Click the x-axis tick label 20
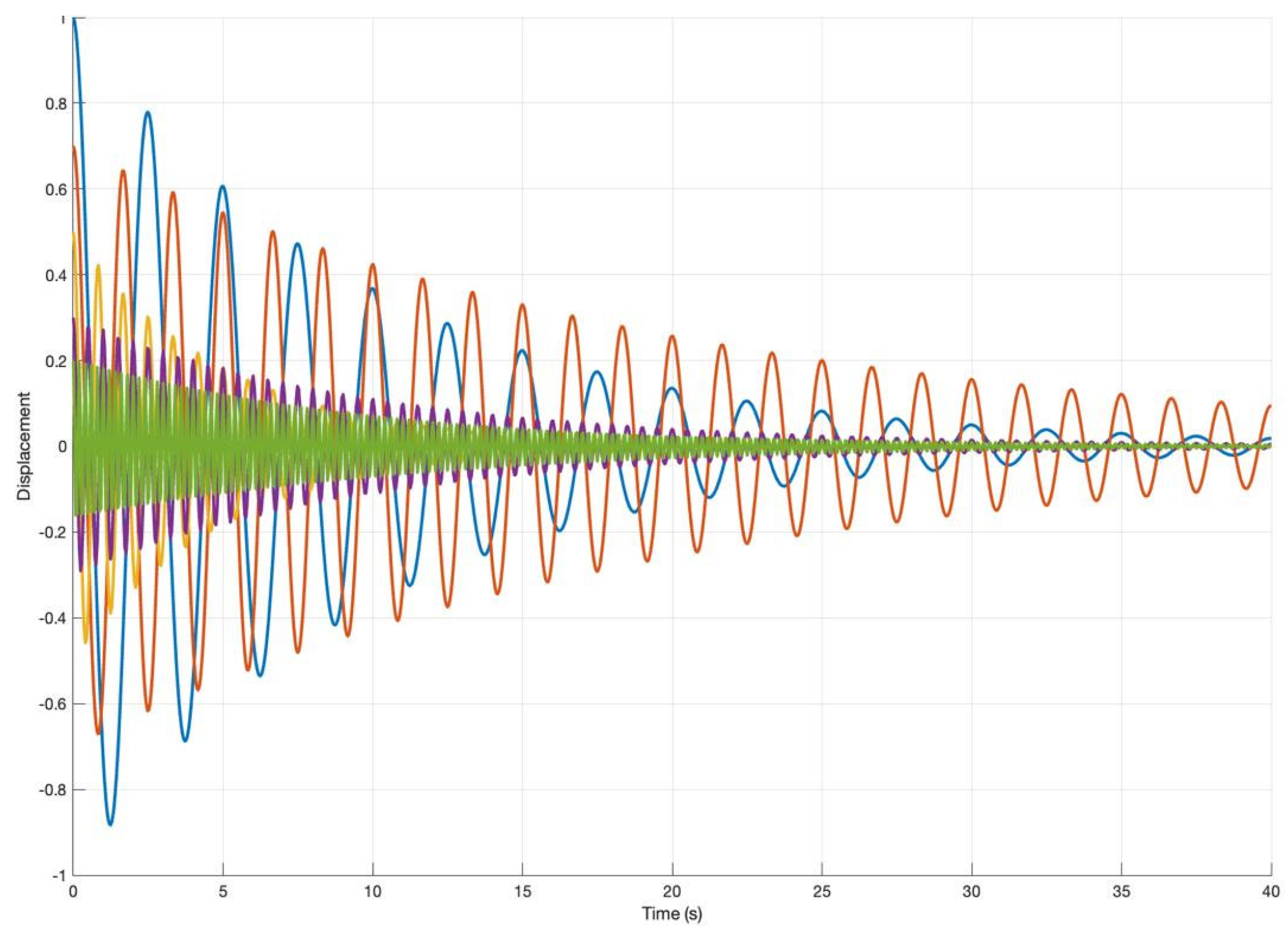 click(672, 892)
